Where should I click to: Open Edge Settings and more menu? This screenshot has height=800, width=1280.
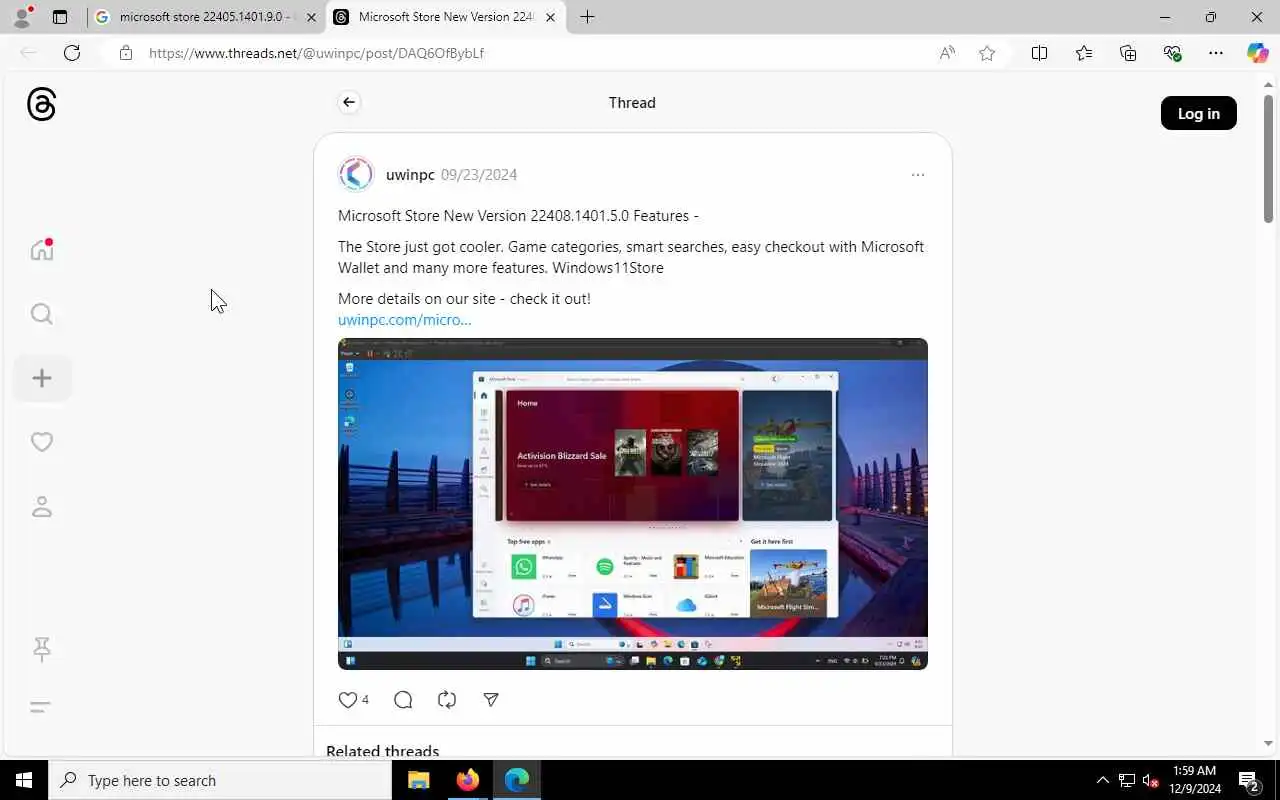click(x=1216, y=53)
